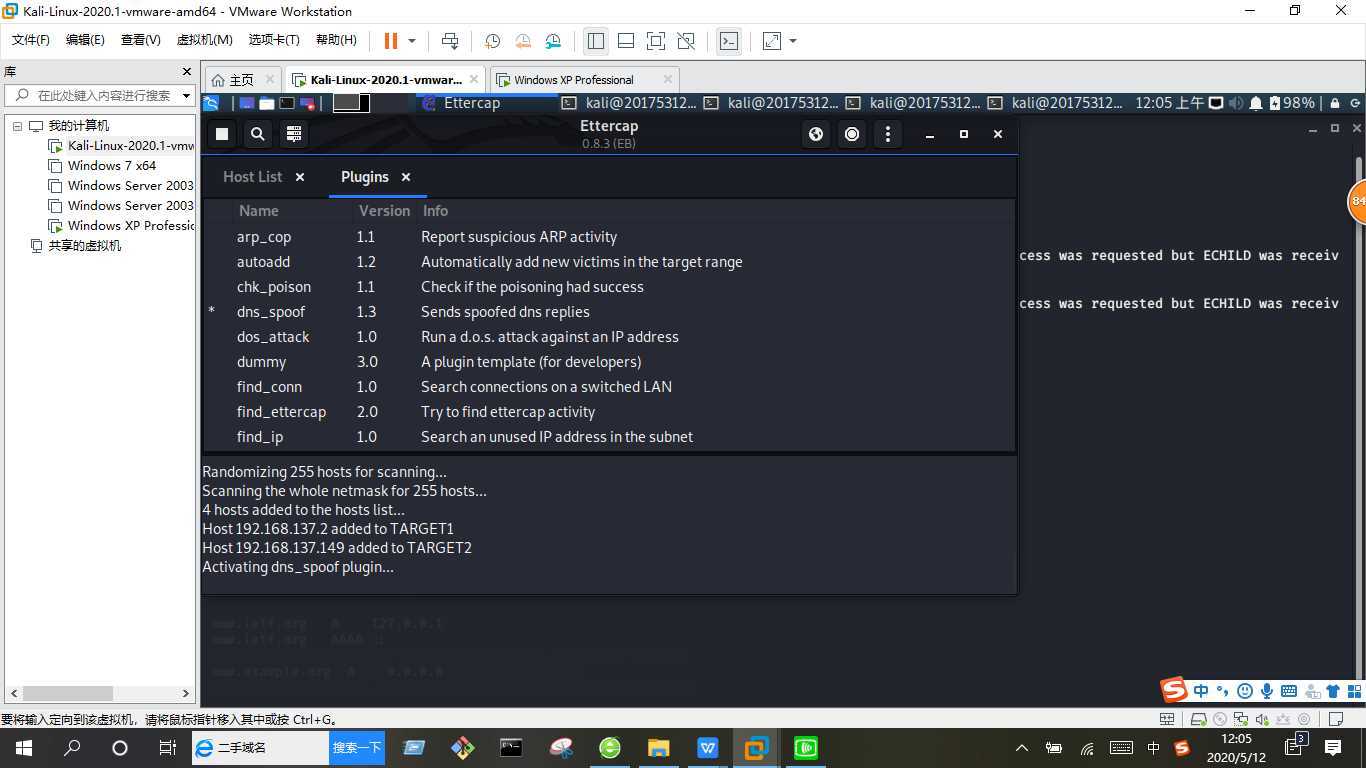1366x768 pixels.
Task: Click Kali panel lock screen icon
Action: click(x=1334, y=103)
